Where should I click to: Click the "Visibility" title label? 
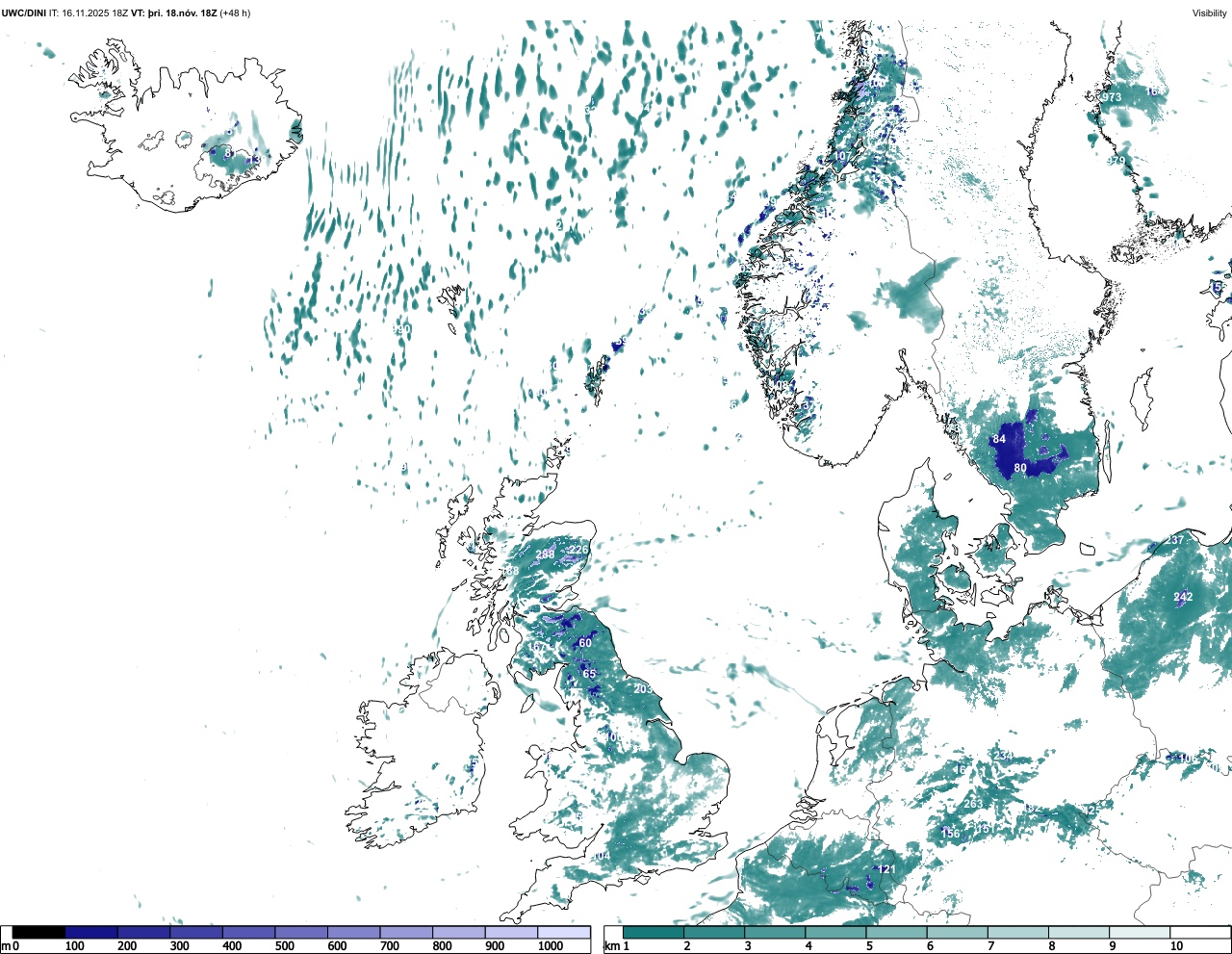tap(1209, 13)
